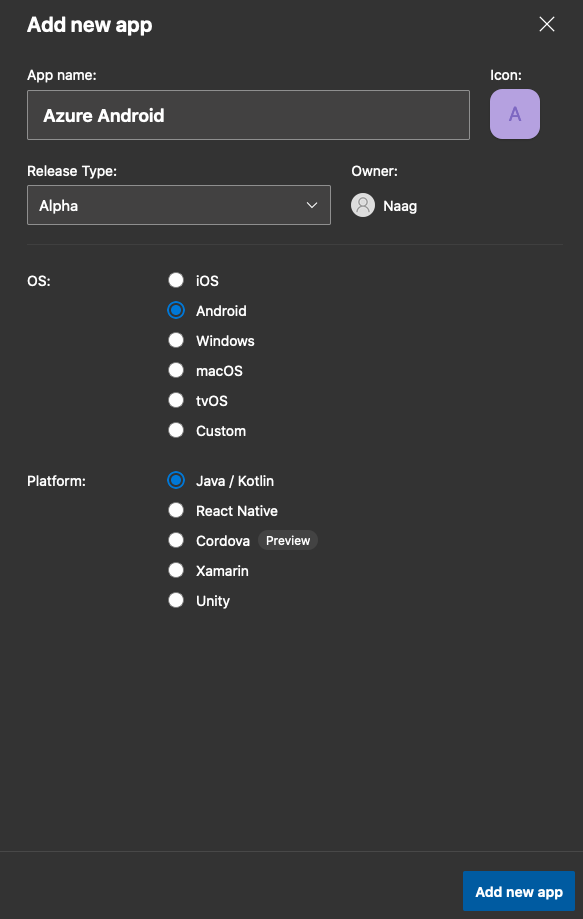Select the Android OS option

pyautogui.click(x=176, y=310)
